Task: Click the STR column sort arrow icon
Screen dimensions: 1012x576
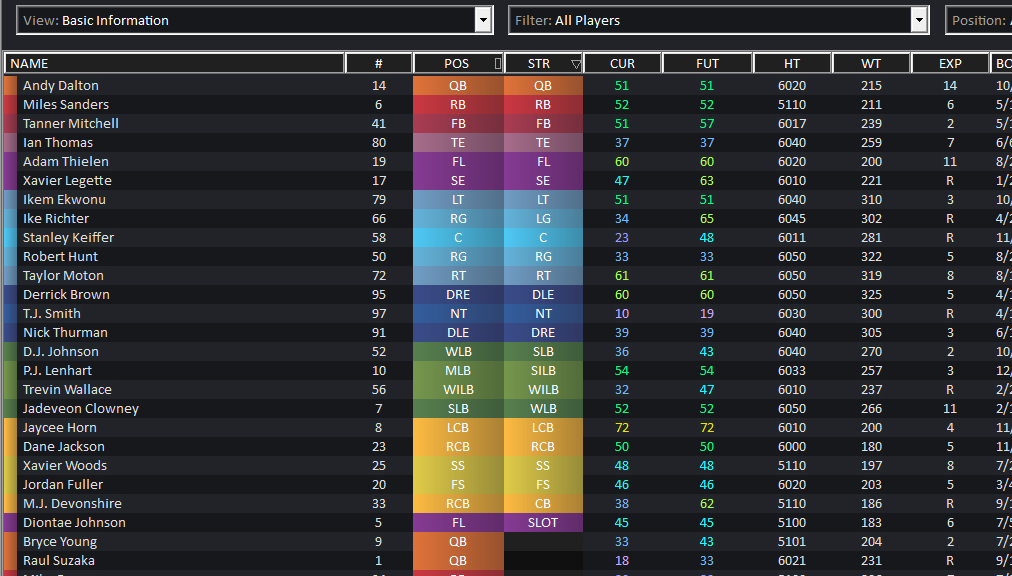Action: point(576,64)
